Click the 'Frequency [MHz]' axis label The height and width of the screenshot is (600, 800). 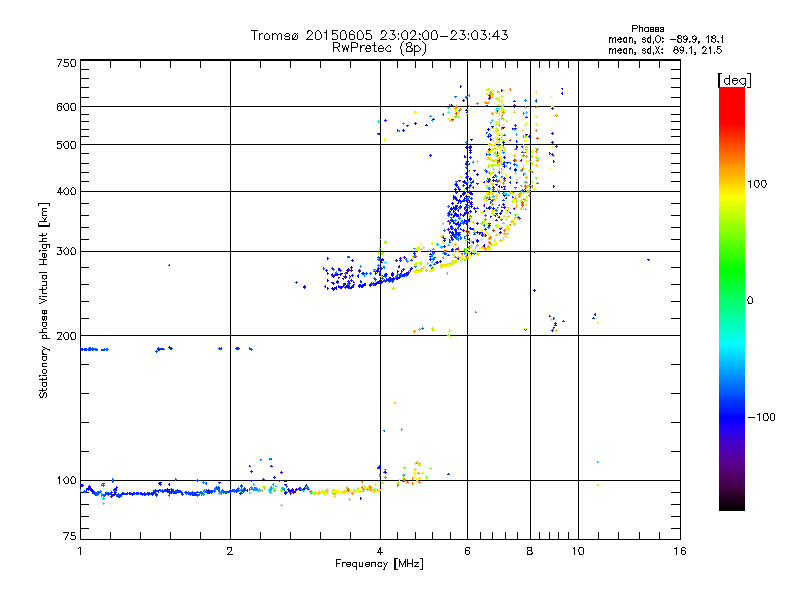click(379, 564)
